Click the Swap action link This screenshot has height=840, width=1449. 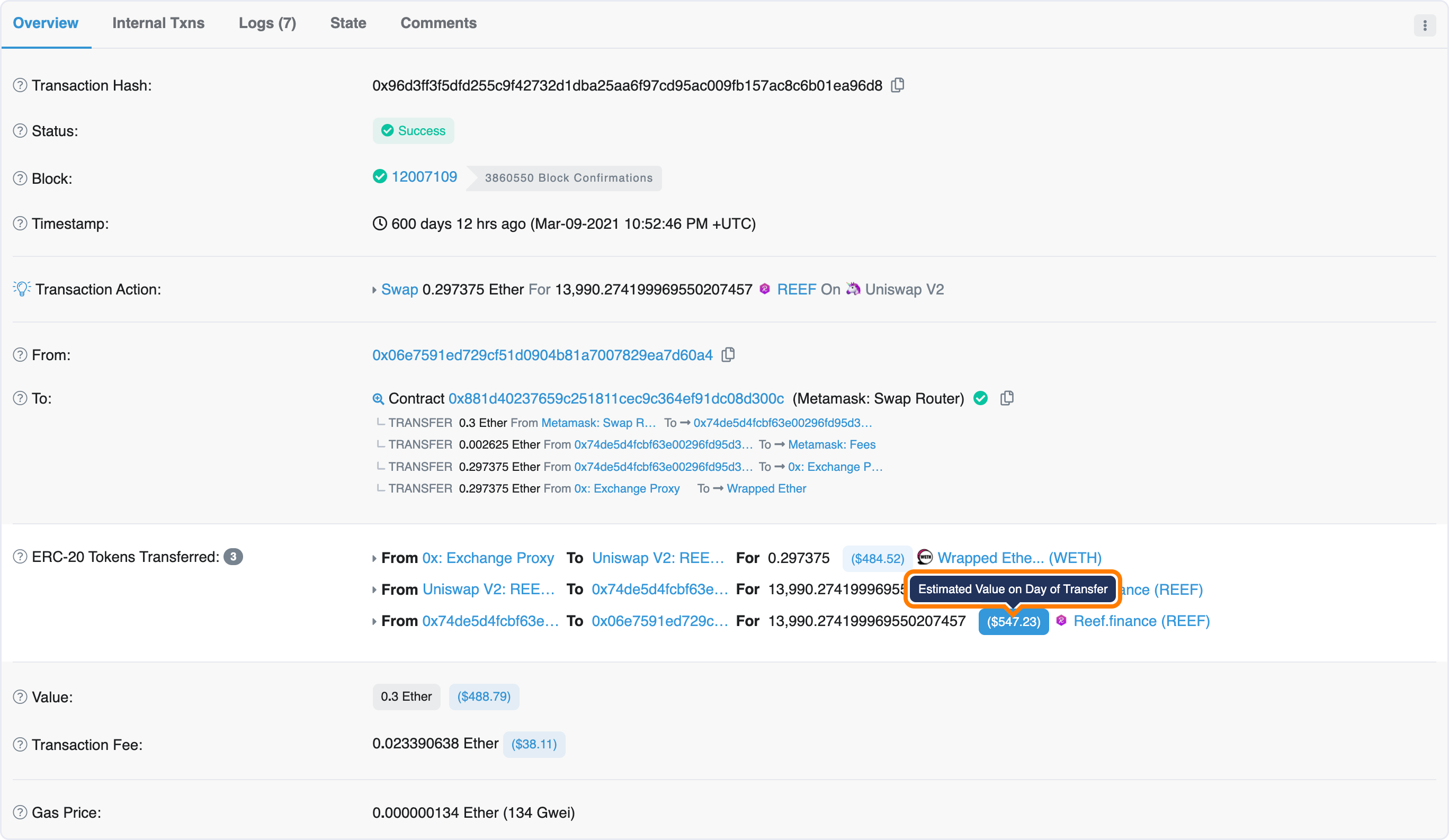point(400,289)
